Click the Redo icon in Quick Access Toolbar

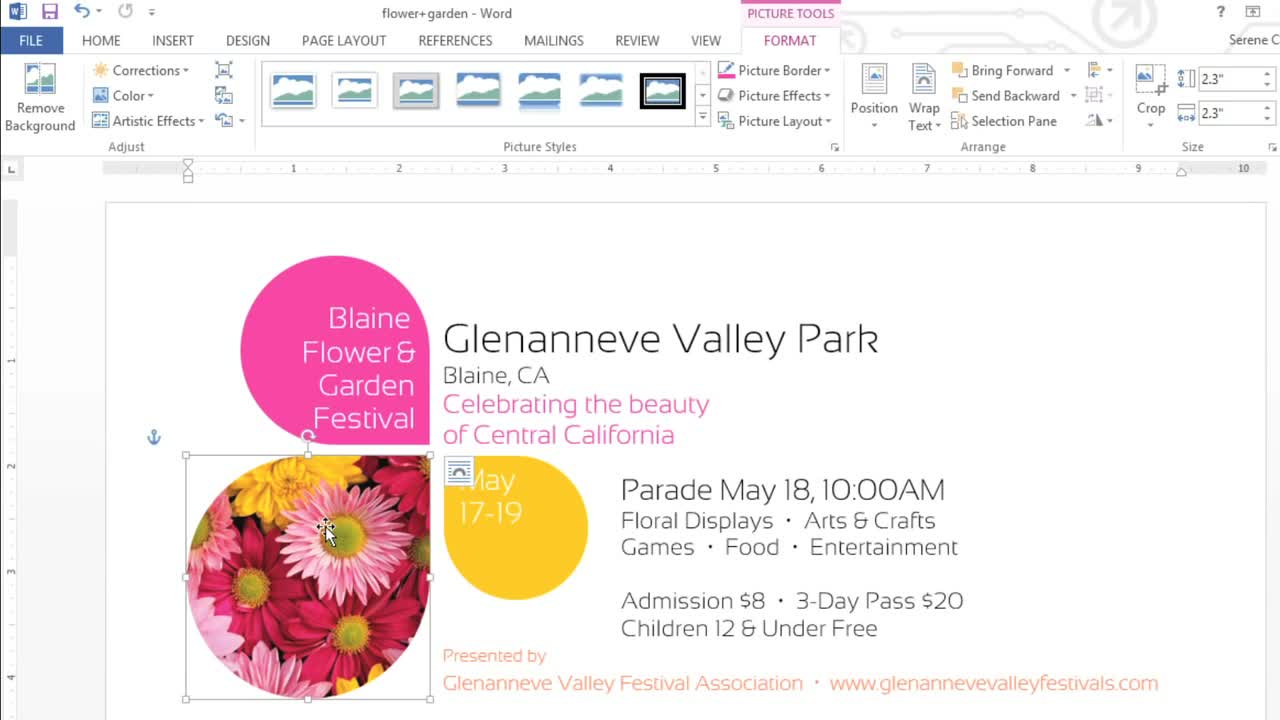(125, 12)
